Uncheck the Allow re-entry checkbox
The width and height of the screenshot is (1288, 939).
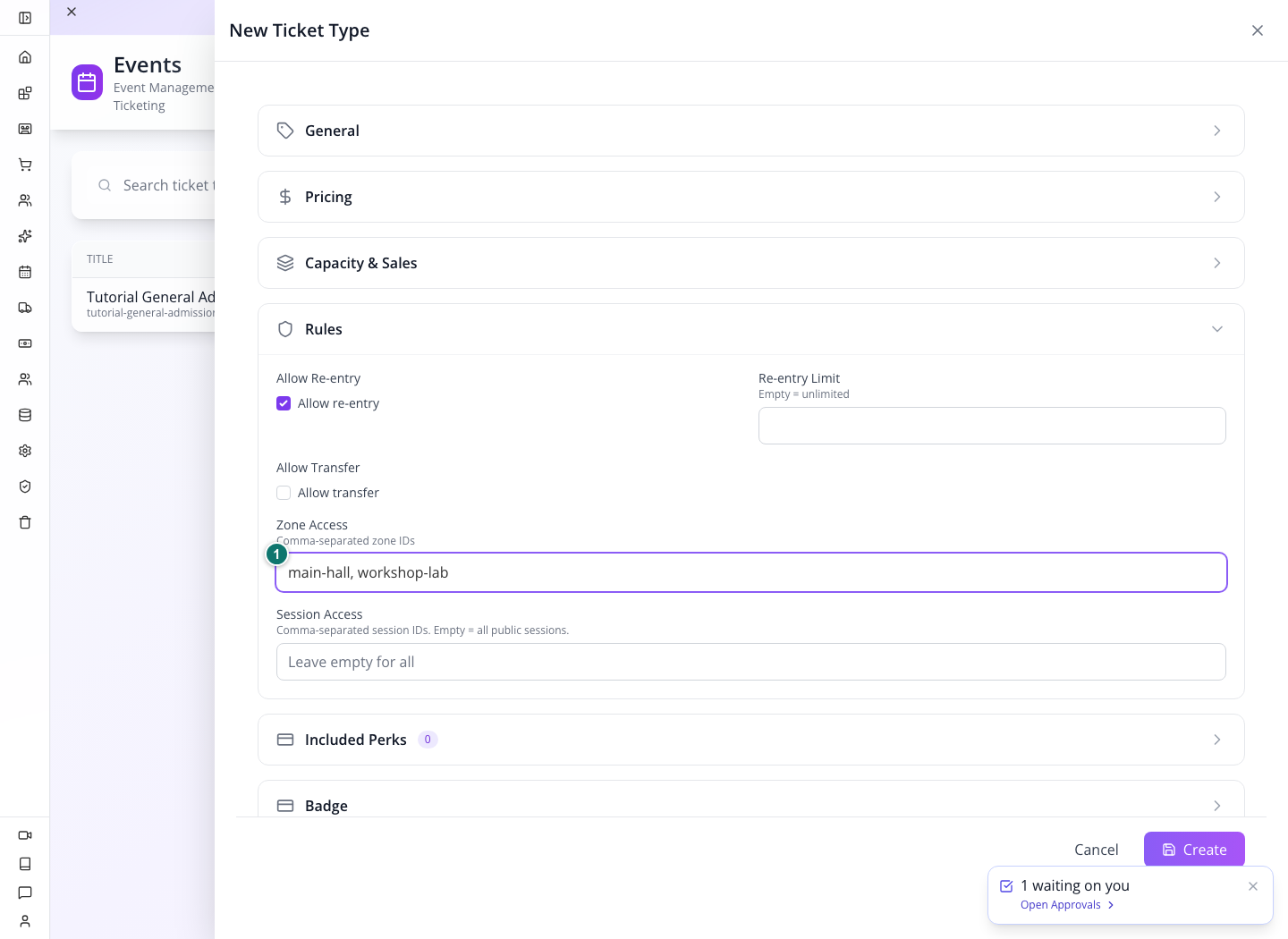pyautogui.click(x=284, y=403)
